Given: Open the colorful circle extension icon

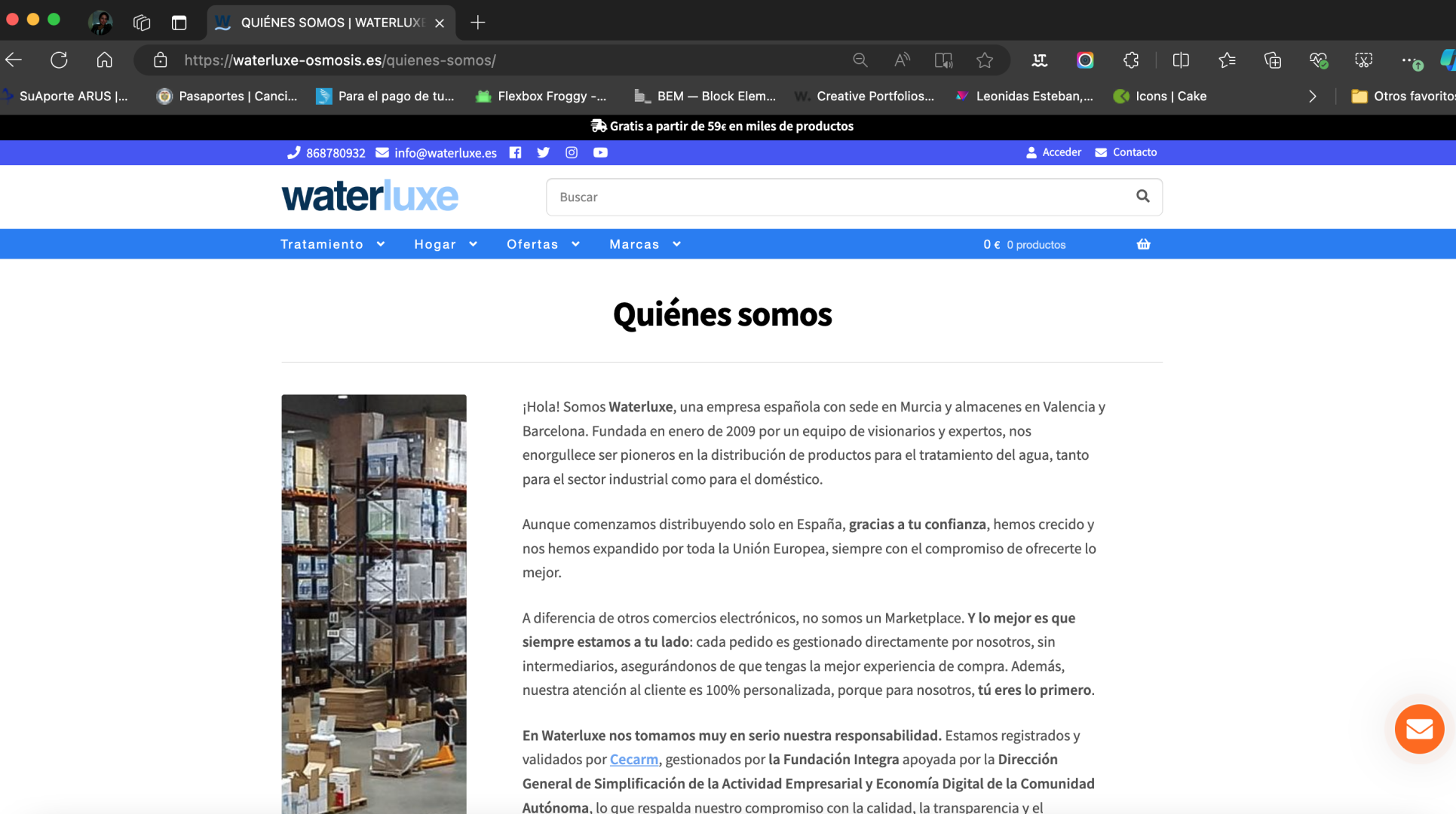Looking at the screenshot, I should [1085, 60].
